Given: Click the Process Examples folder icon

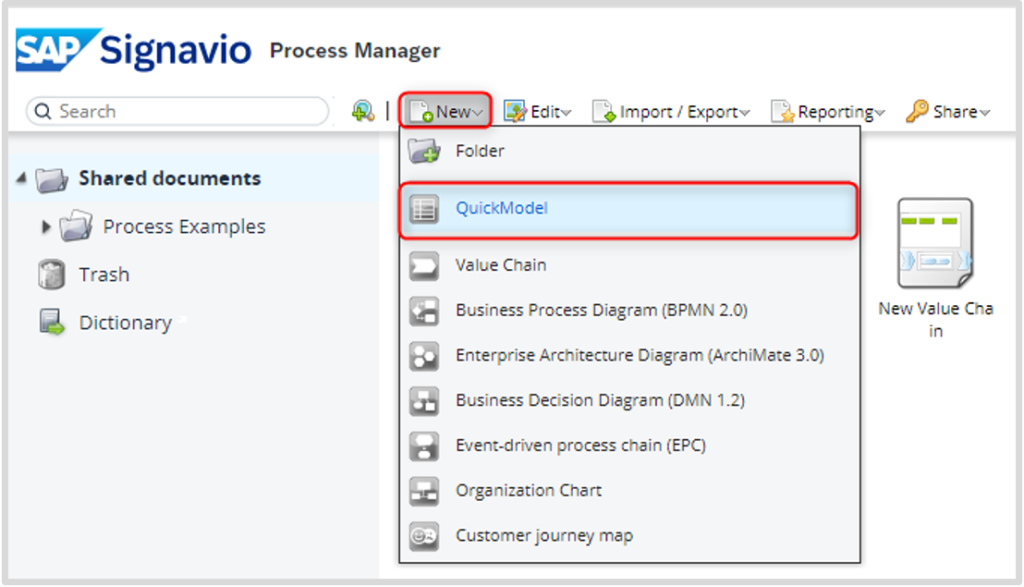Looking at the screenshot, I should click(76, 226).
